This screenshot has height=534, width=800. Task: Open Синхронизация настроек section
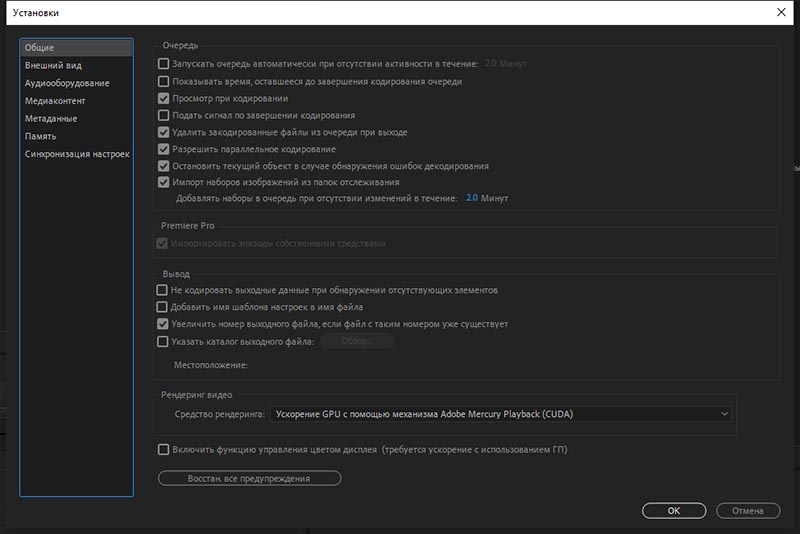point(77,154)
